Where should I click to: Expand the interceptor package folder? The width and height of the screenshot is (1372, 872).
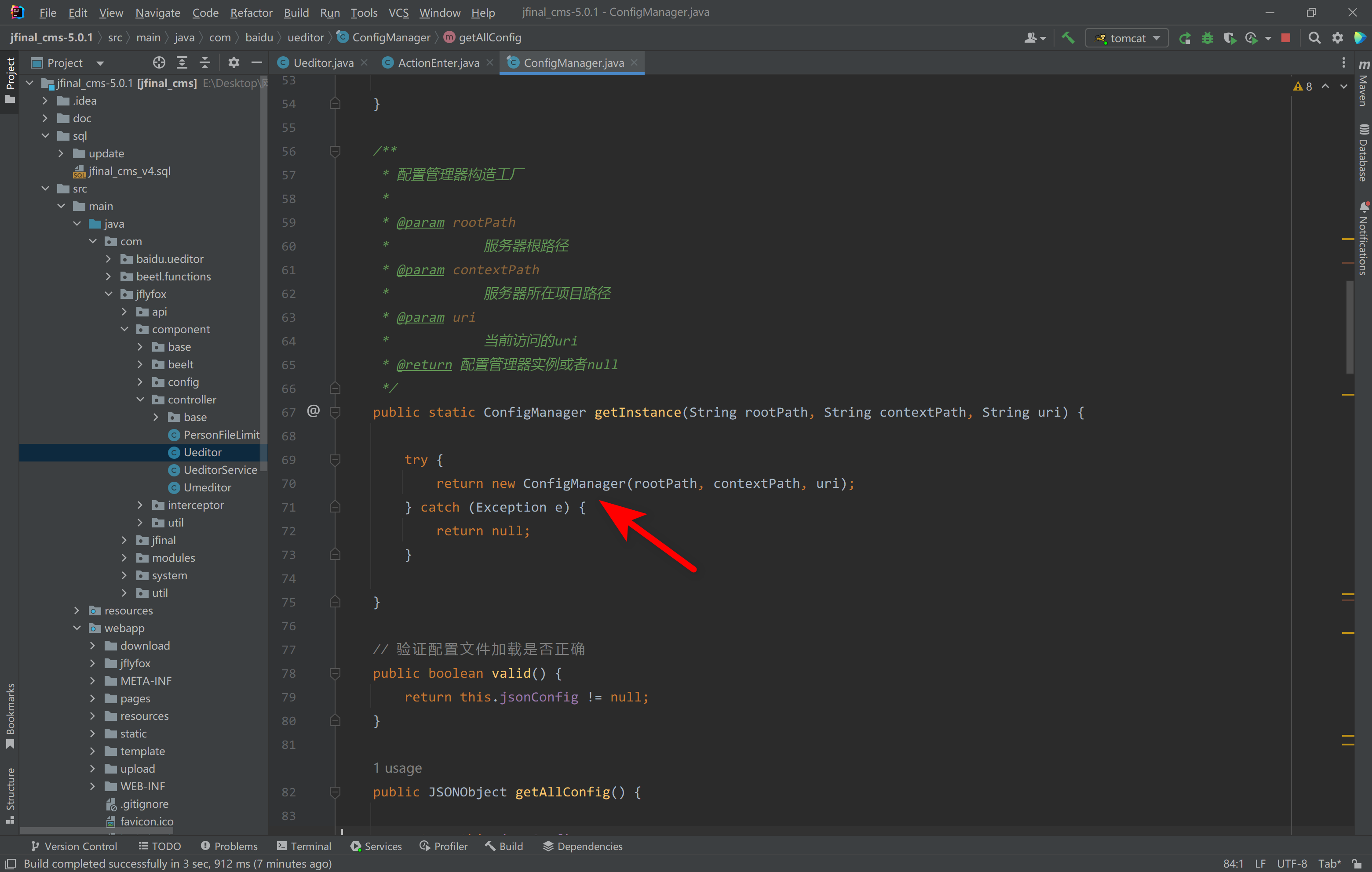[x=140, y=505]
